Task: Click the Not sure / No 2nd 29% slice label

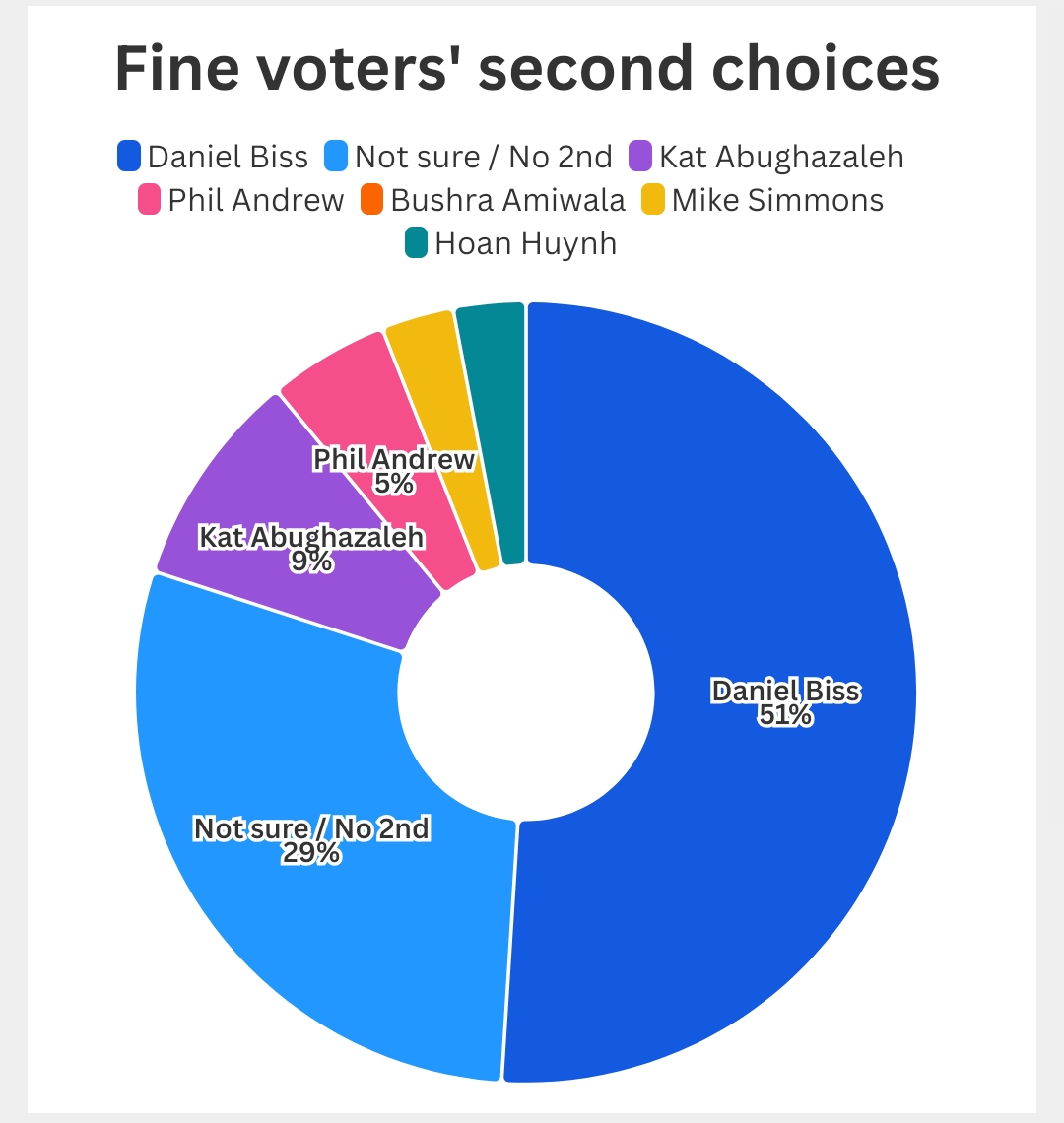Action: tap(311, 840)
